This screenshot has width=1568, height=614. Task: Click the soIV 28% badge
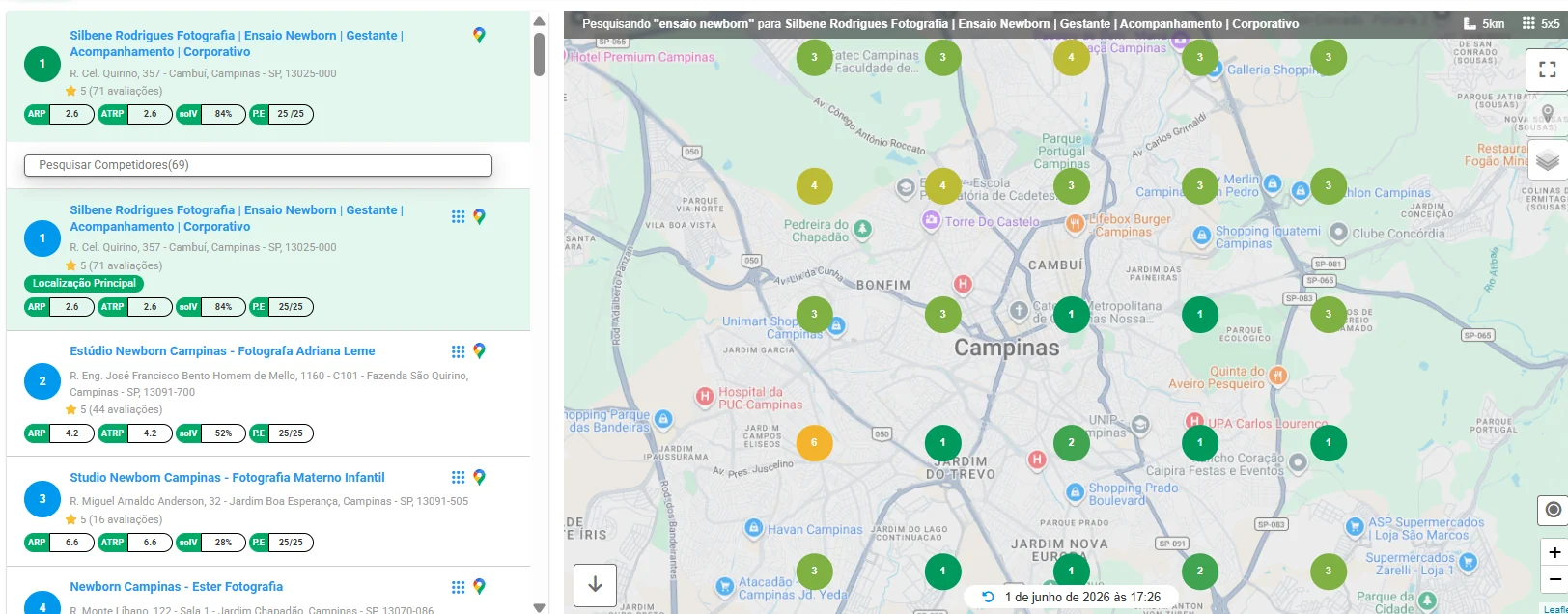[x=210, y=543]
